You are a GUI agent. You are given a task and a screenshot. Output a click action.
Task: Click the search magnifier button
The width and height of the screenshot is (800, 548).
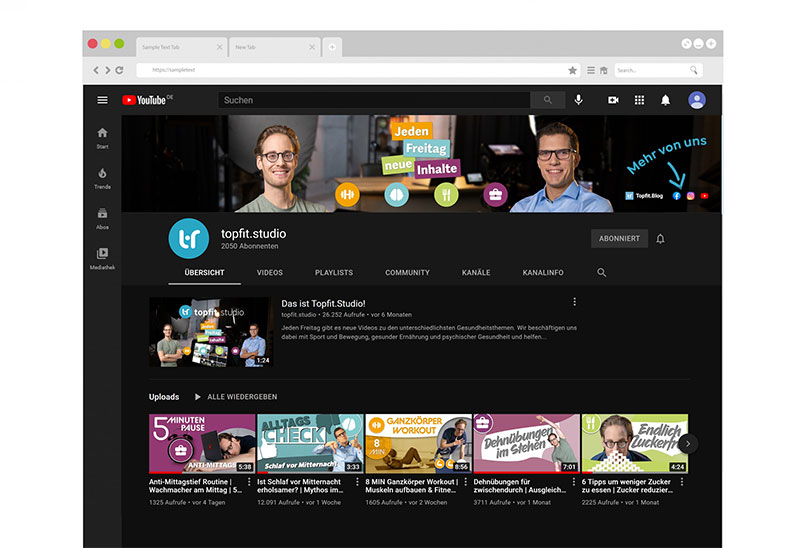click(547, 100)
